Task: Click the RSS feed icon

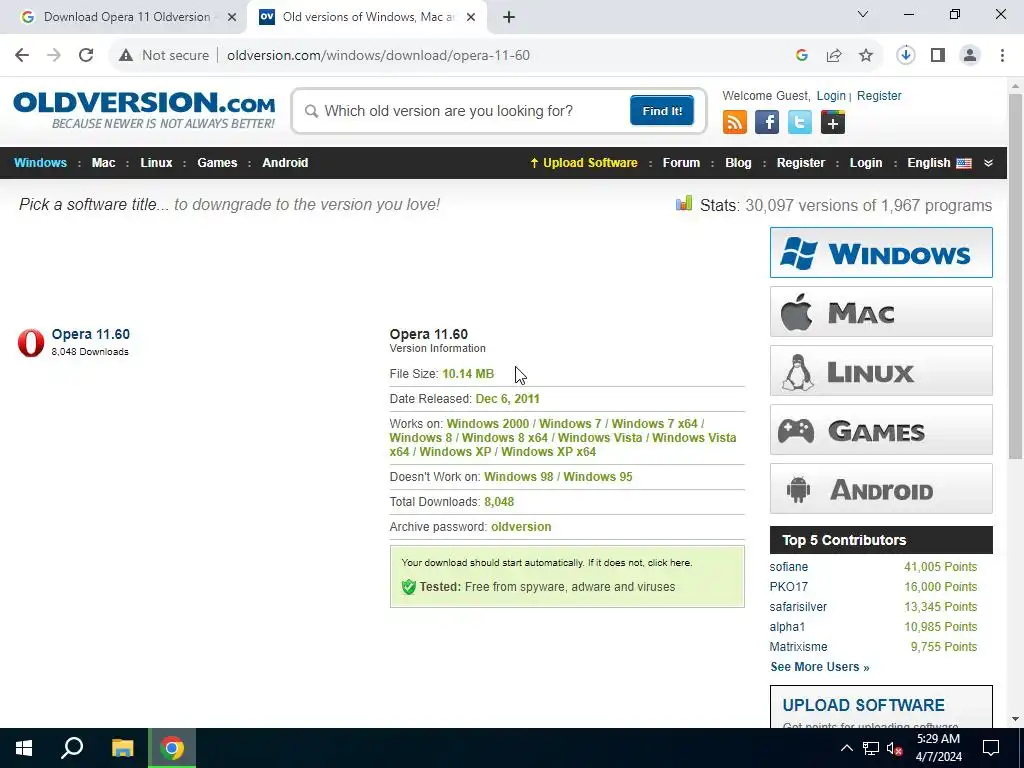Action: pos(735,122)
